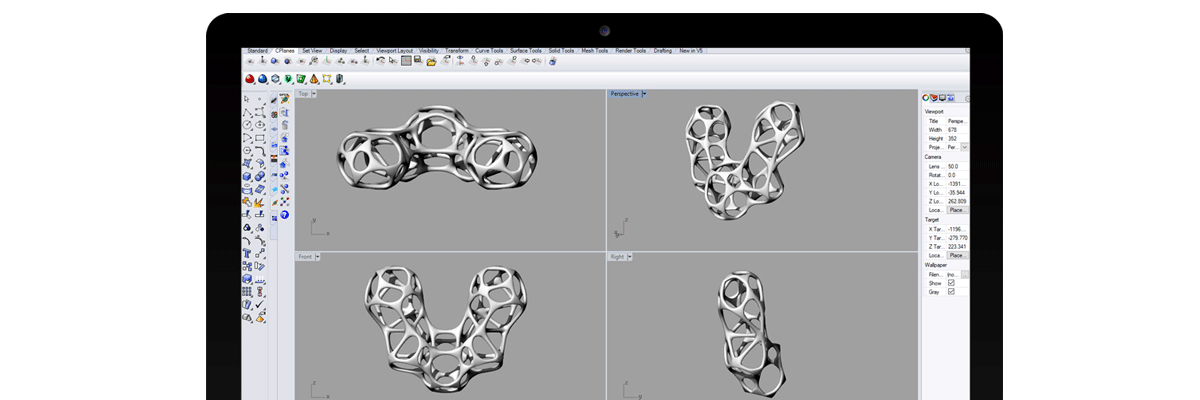Click the Right viewport title label
The height and width of the screenshot is (400, 1200).
pos(617,256)
